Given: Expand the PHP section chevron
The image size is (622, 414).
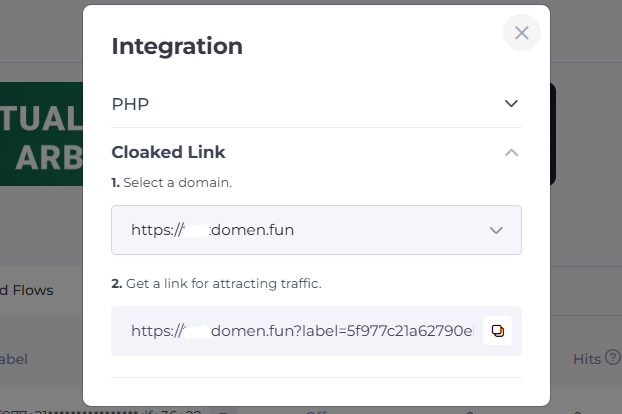Looking at the screenshot, I should point(511,103).
